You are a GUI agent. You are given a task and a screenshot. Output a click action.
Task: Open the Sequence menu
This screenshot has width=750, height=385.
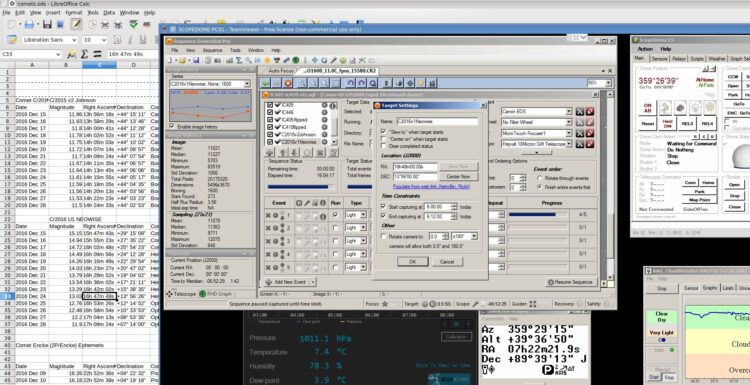(x=212, y=50)
